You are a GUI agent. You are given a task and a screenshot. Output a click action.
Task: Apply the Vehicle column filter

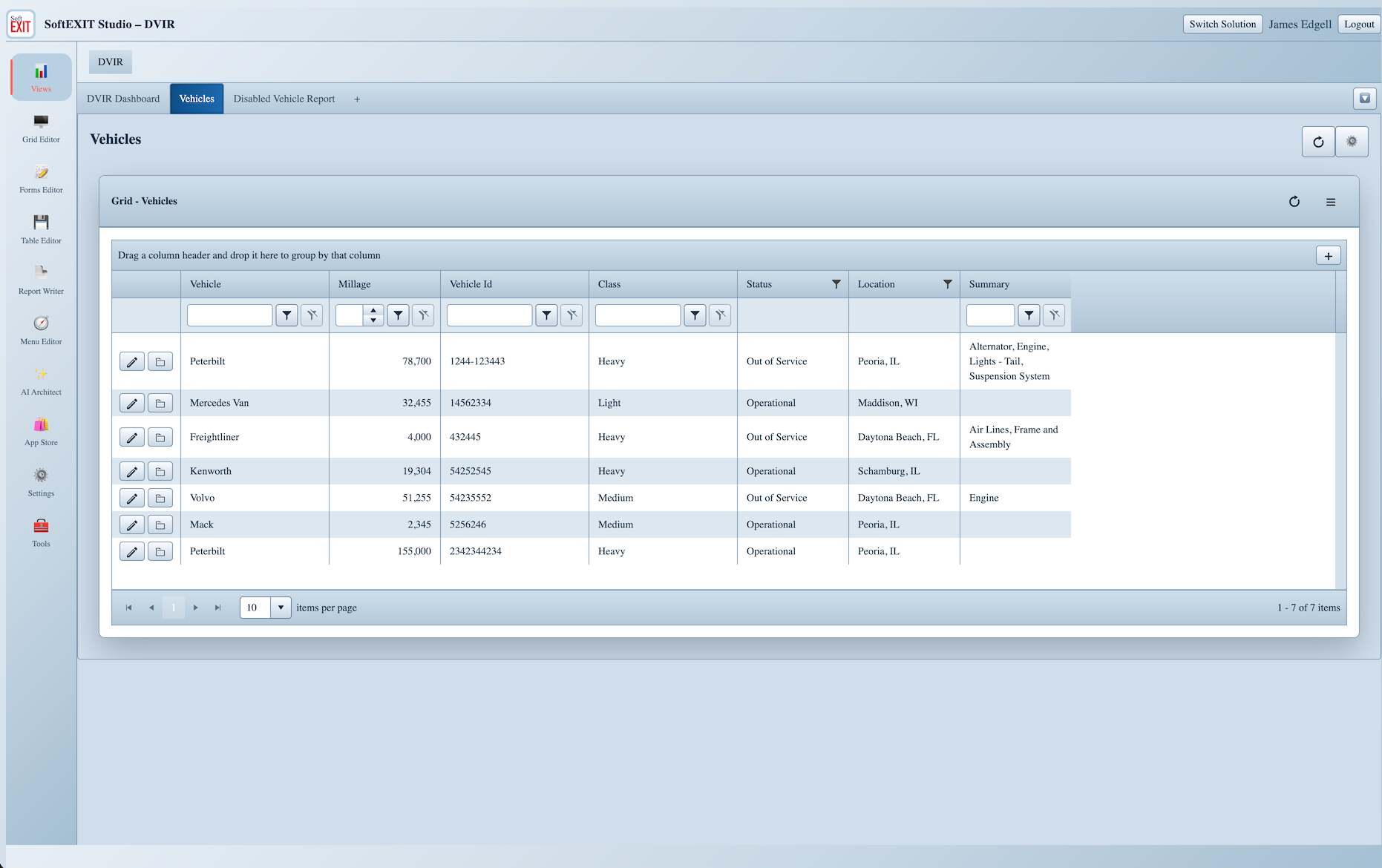pos(287,315)
